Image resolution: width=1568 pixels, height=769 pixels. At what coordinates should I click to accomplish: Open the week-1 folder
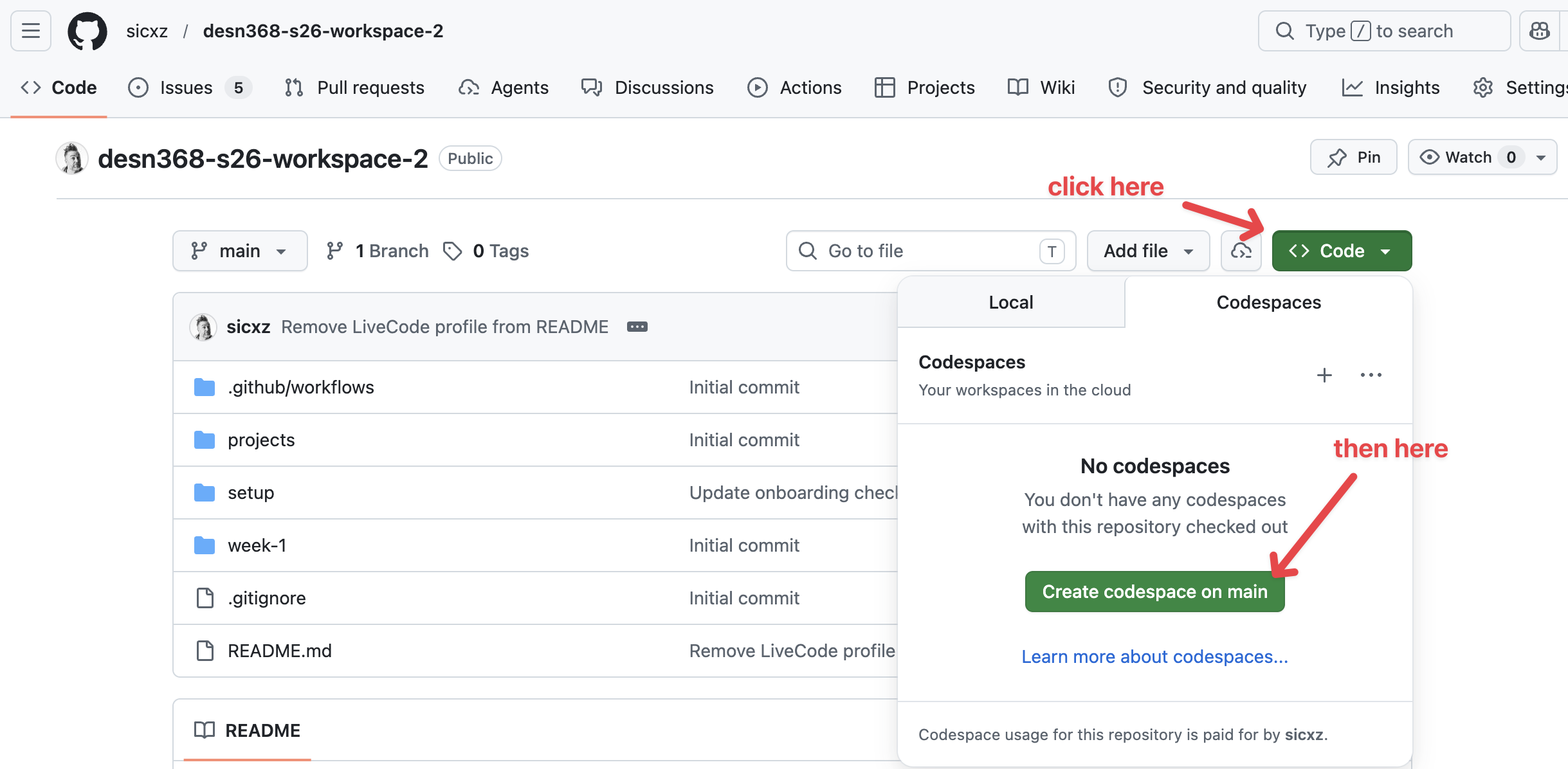tap(257, 545)
